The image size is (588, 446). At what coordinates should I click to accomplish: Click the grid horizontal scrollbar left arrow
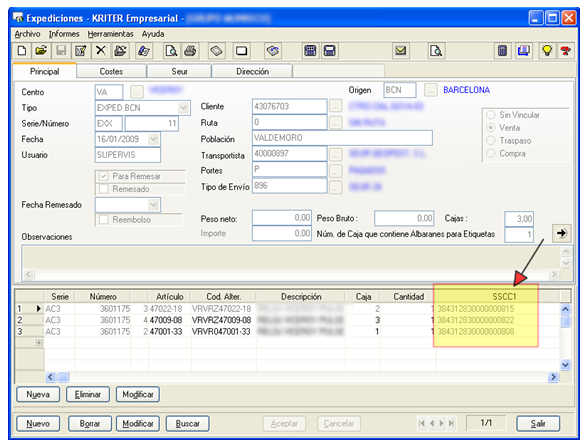pos(51,377)
